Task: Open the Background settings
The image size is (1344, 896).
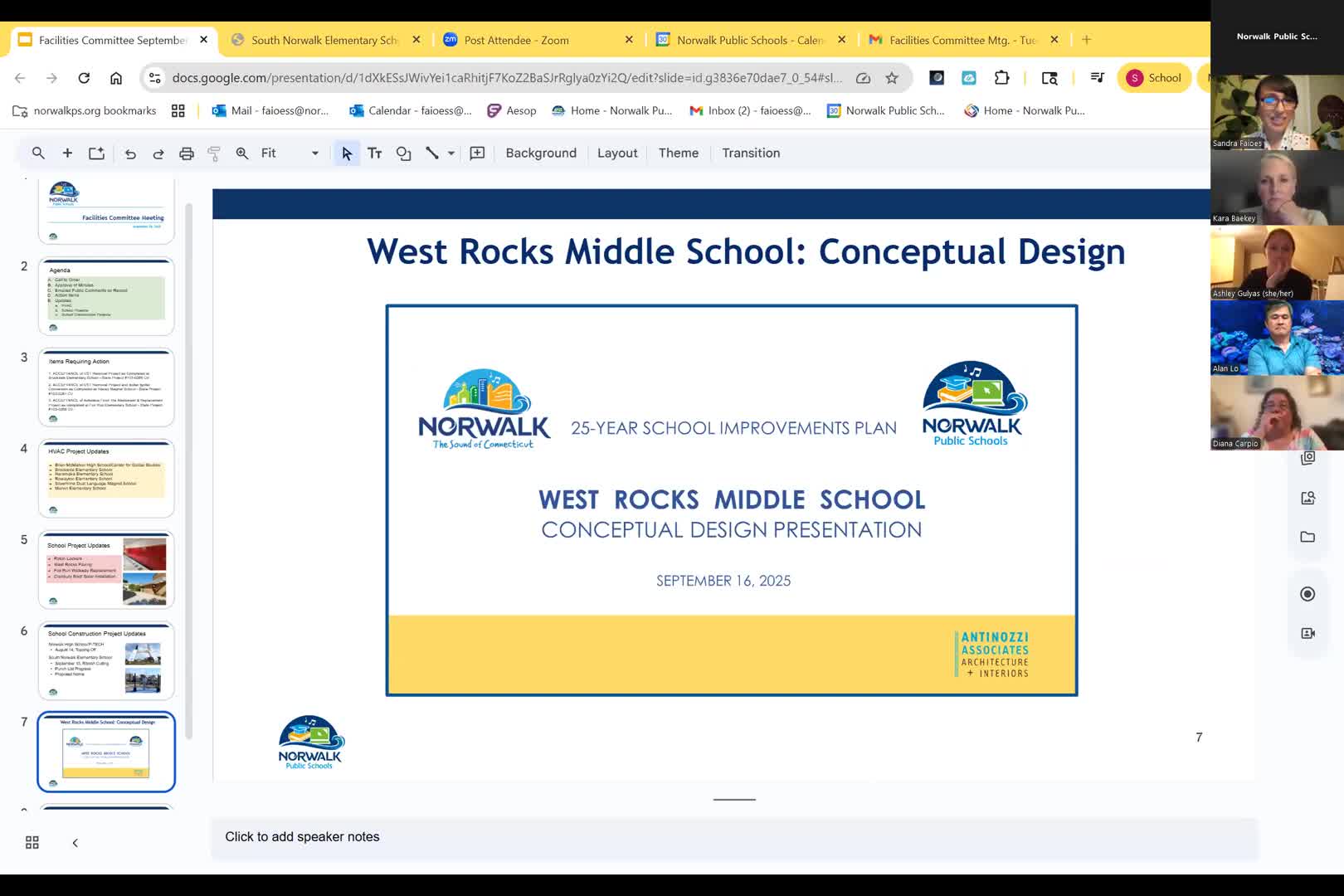Action: coord(541,153)
